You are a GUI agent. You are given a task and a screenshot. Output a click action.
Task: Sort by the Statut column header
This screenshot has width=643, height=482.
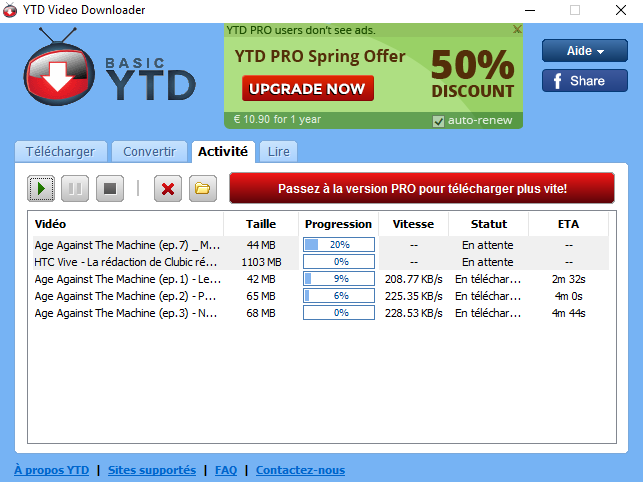pyautogui.click(x=489, y=224)
